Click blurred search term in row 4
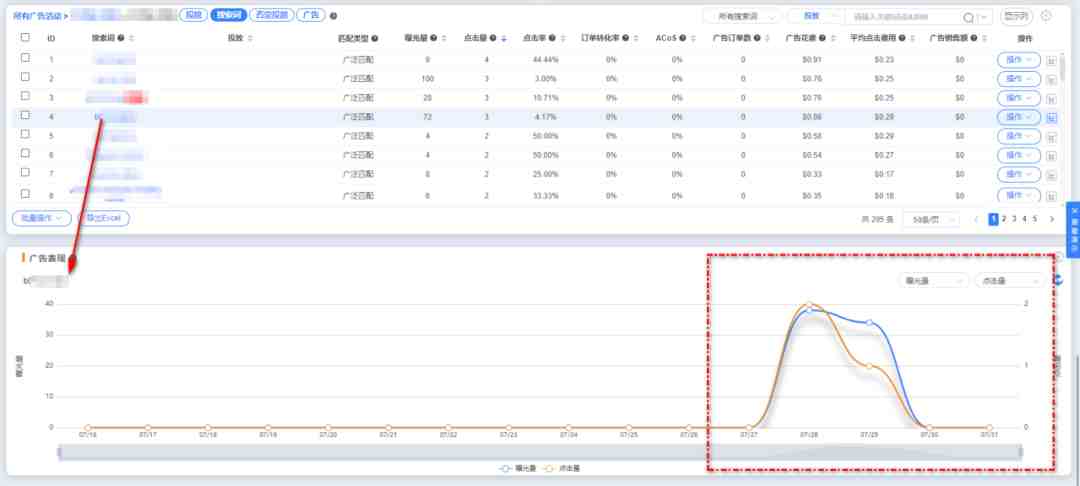 115,118
